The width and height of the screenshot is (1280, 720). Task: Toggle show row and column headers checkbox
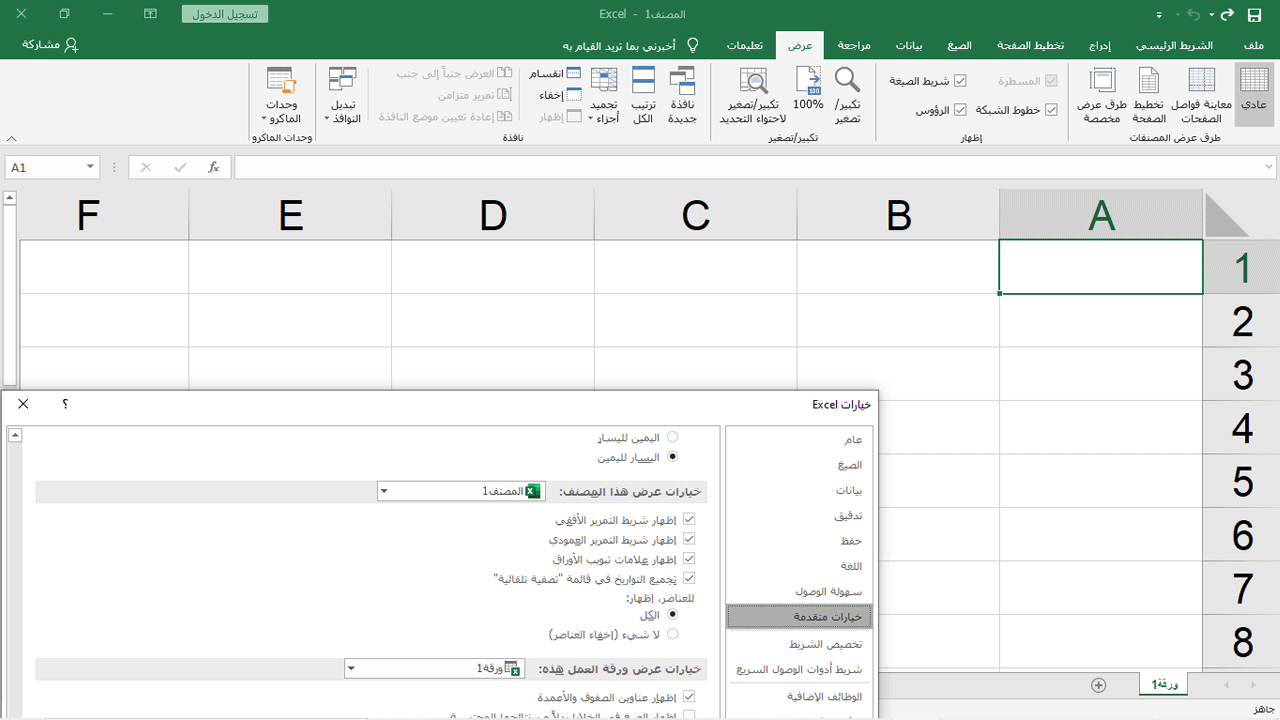(688, 697)
